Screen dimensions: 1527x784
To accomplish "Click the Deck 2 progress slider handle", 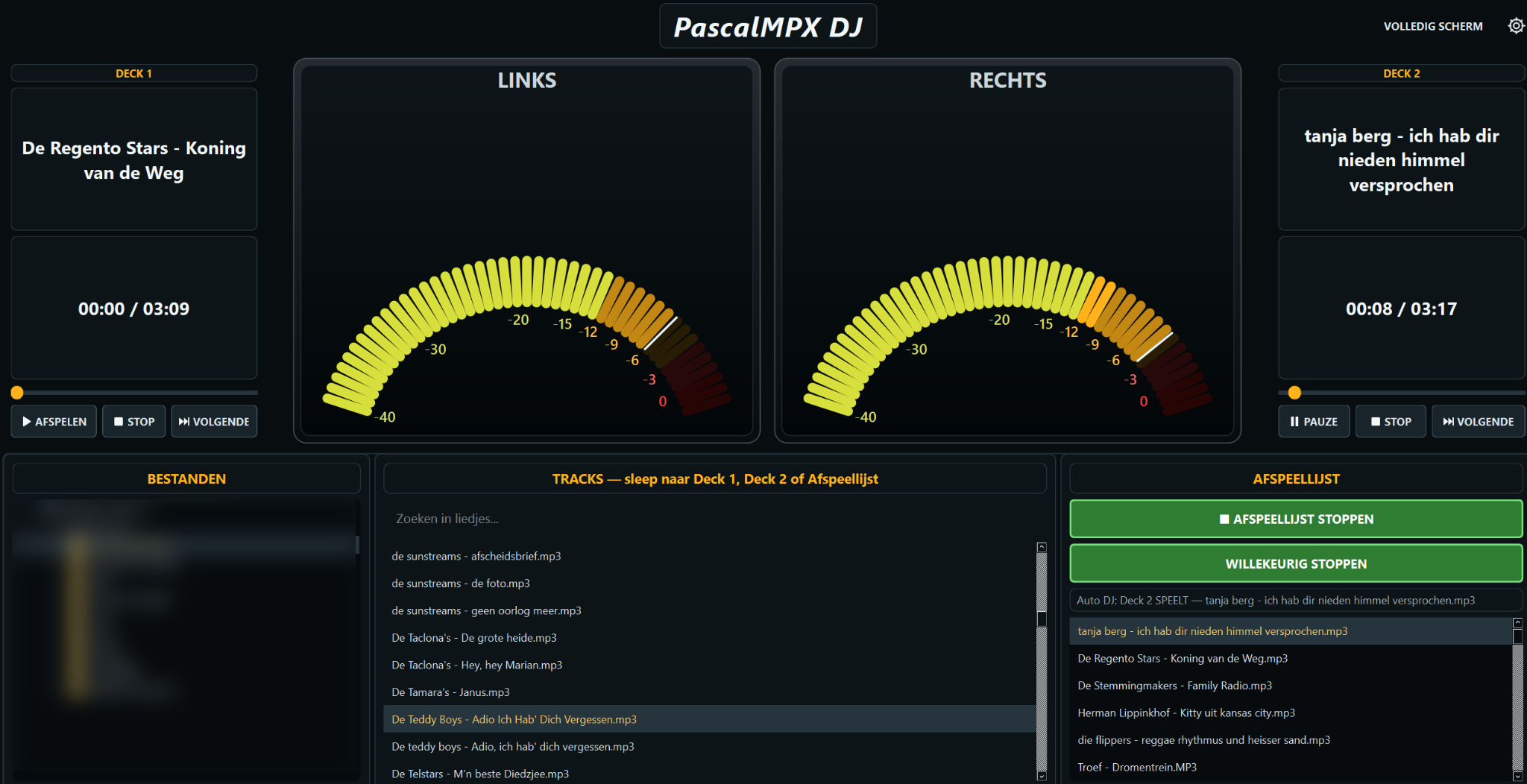I will 1294,393.
